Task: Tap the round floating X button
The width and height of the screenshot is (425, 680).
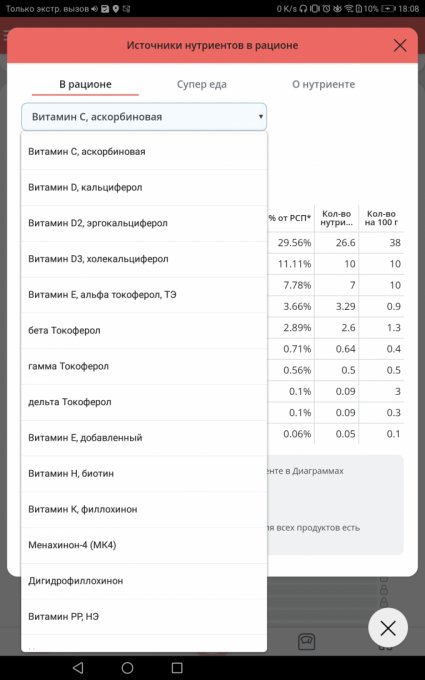Action: pyautogui.click(x=388, y=628)
